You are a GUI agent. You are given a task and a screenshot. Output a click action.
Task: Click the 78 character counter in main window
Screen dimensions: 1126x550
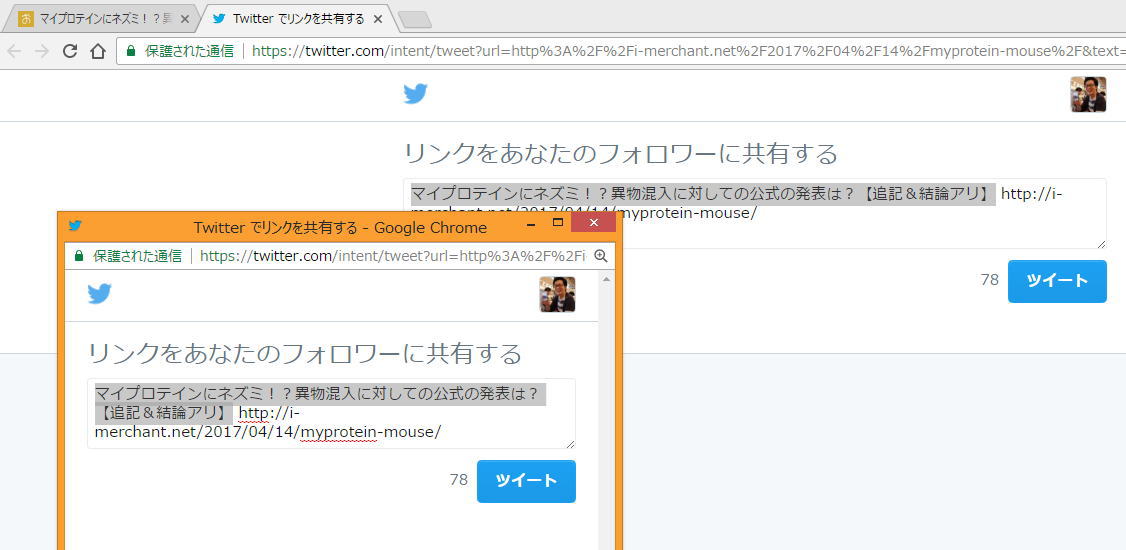[990, 280]
